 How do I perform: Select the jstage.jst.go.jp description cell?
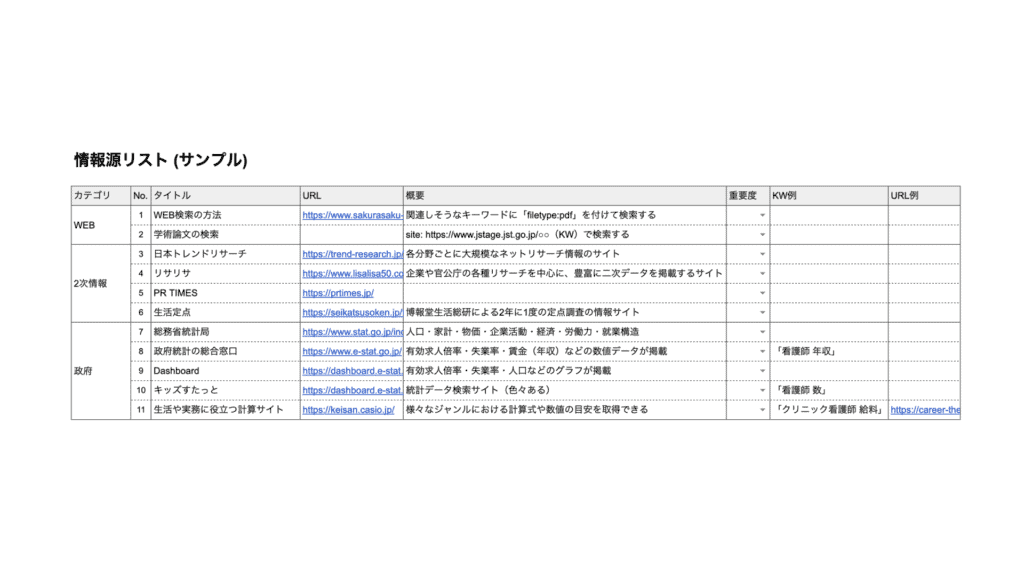[564, 234]
